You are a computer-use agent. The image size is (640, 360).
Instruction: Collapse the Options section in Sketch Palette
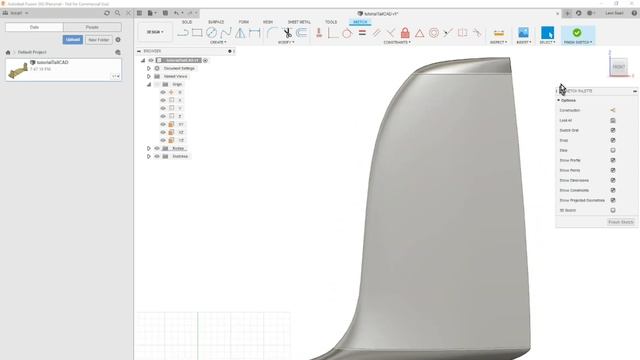(x=558, y=100)
